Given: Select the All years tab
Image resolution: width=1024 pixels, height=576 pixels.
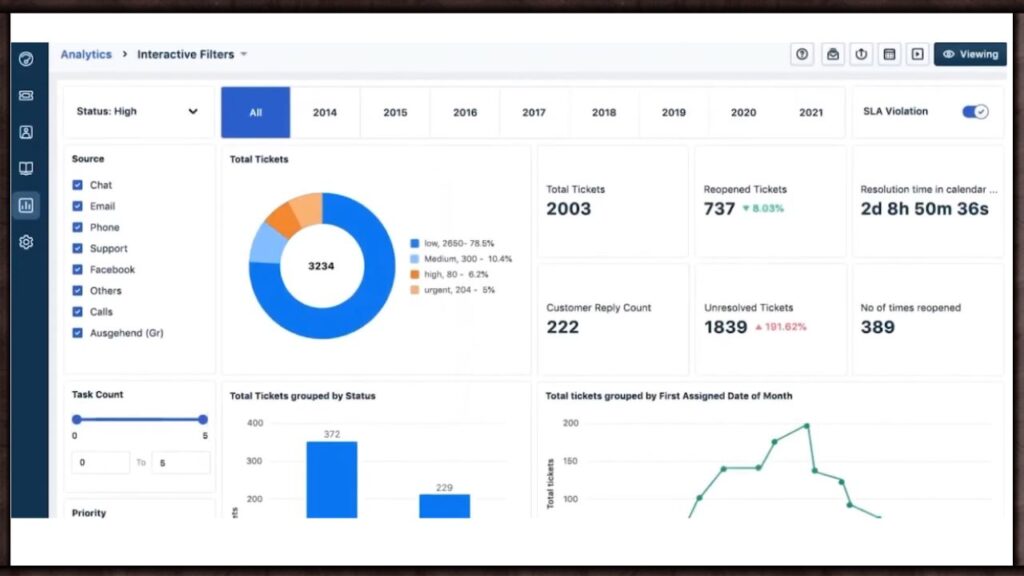Looking at the screenshot, I should click(x=255, y=112).
